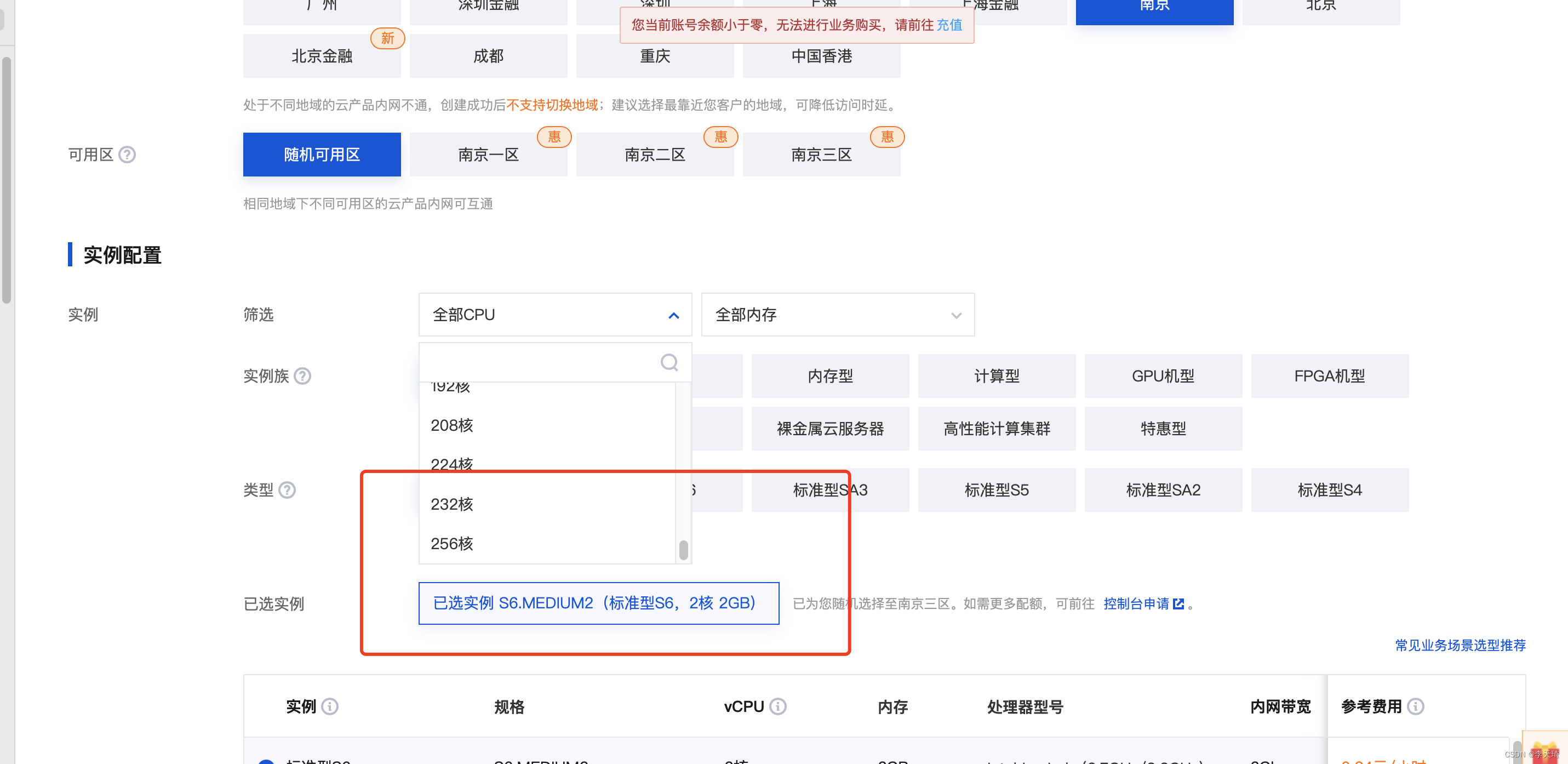Click the 充值 recharge link

[949, 25]
